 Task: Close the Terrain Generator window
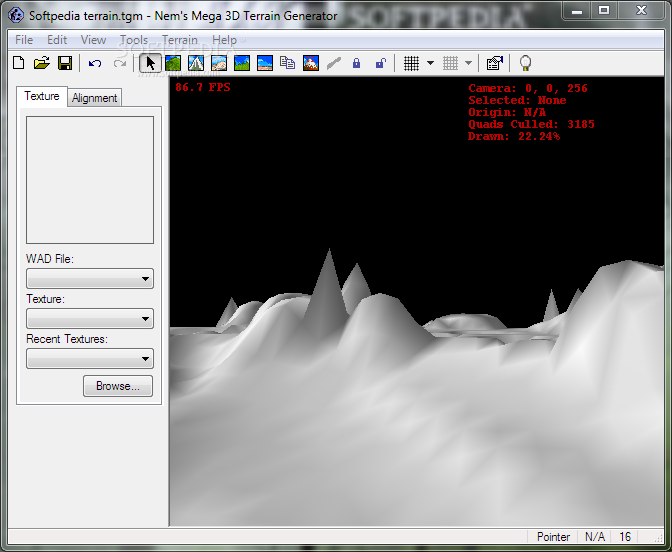click(641, 11)
